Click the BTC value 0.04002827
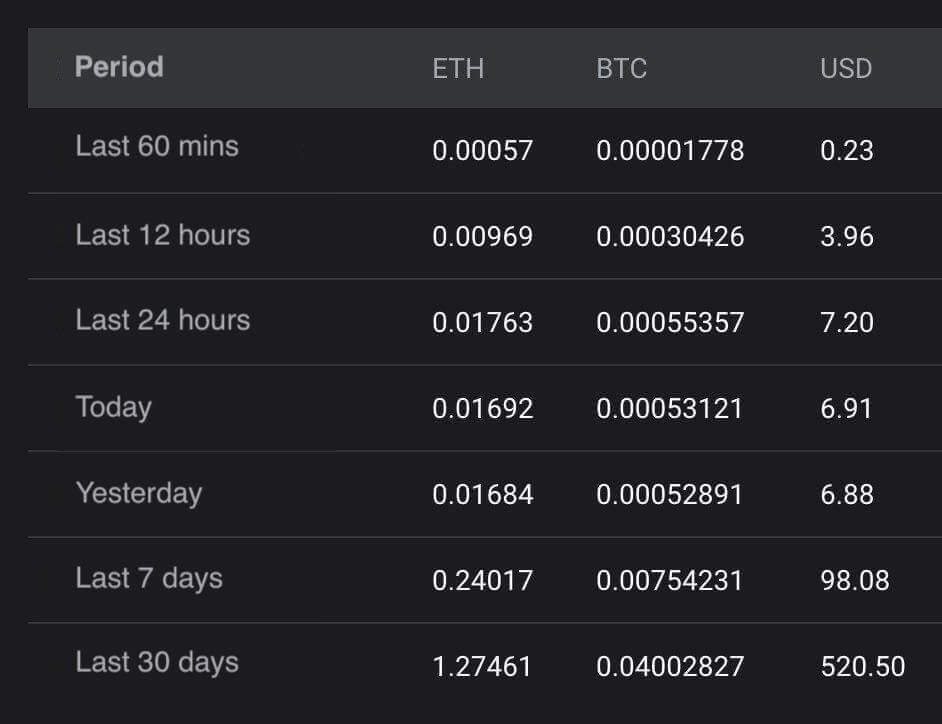The image size is (942, 724). click(x=670, y=666)
